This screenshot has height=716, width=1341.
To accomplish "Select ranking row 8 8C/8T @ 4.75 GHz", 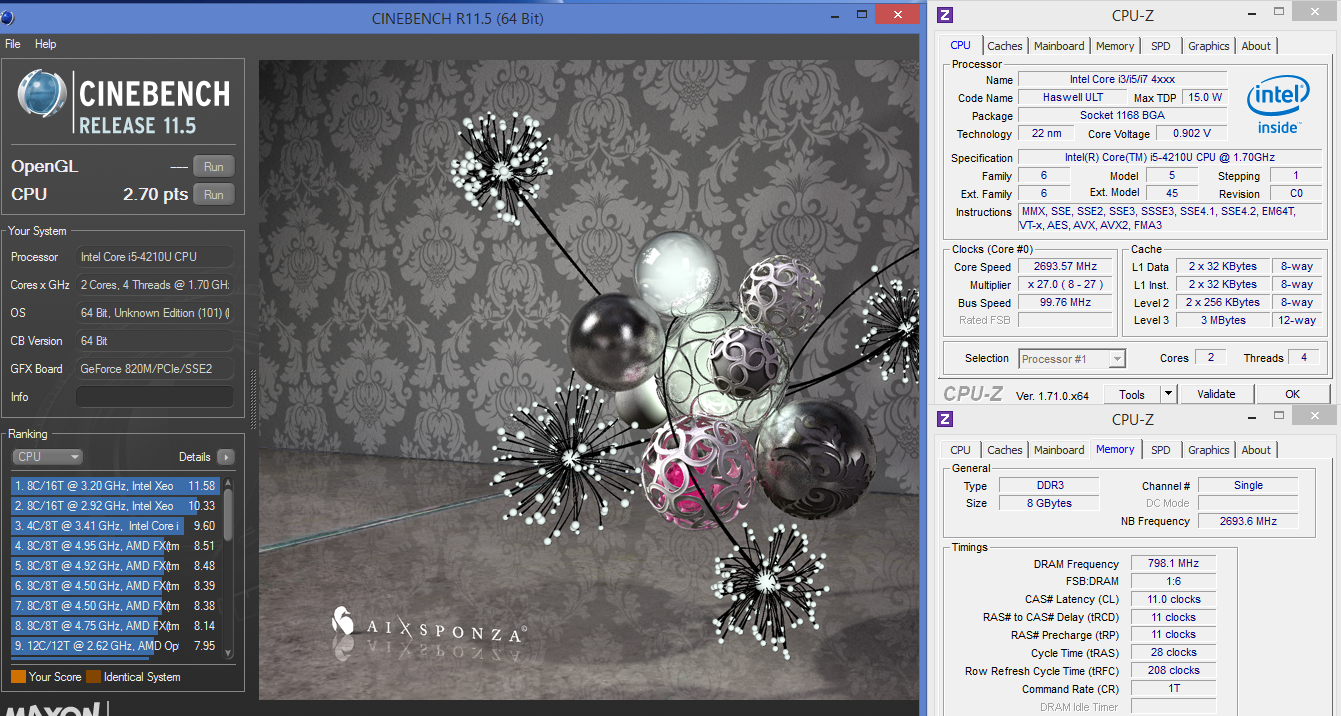I will [116, 626].
